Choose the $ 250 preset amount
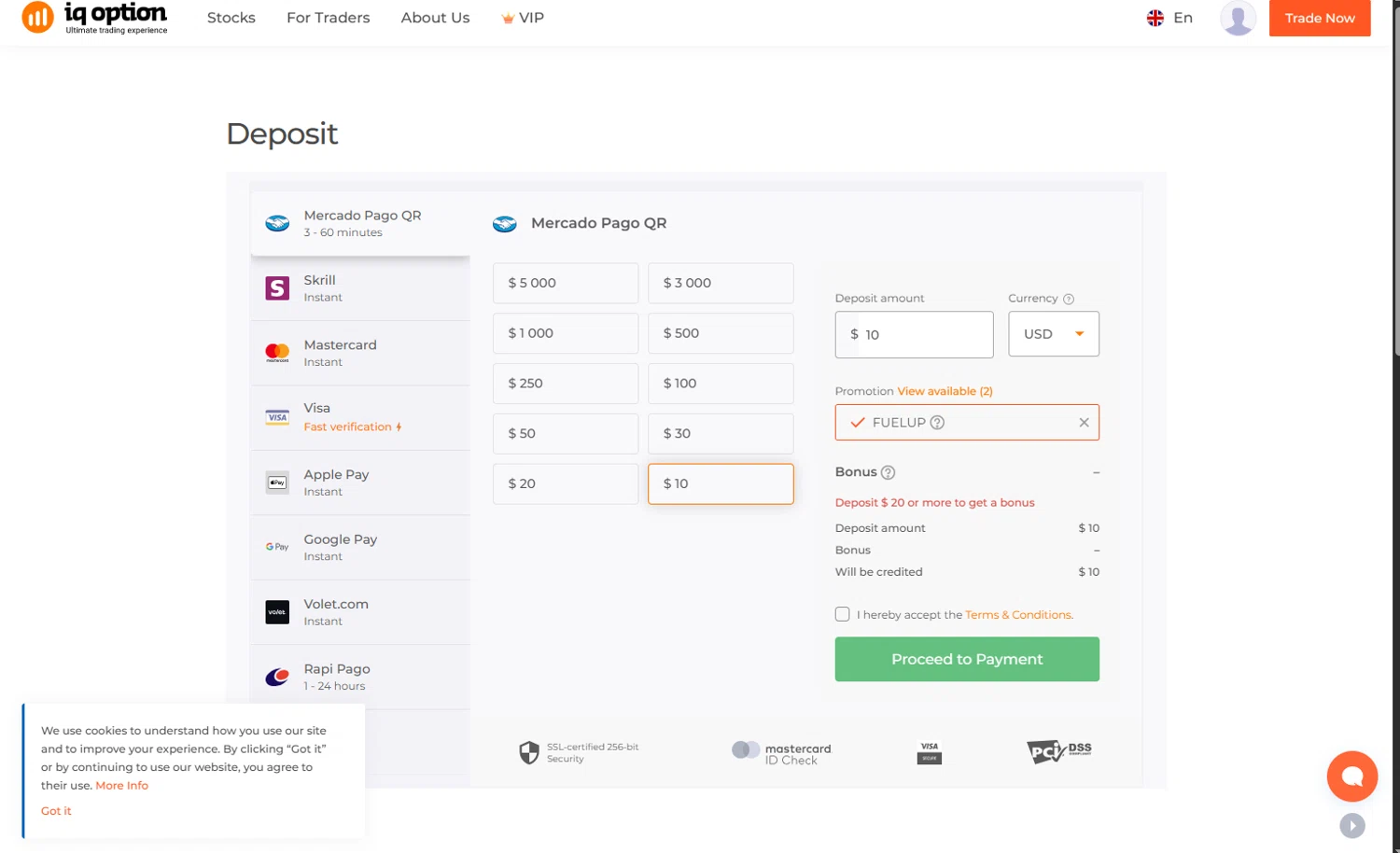The image size is (1400, 853). point(566,384)
